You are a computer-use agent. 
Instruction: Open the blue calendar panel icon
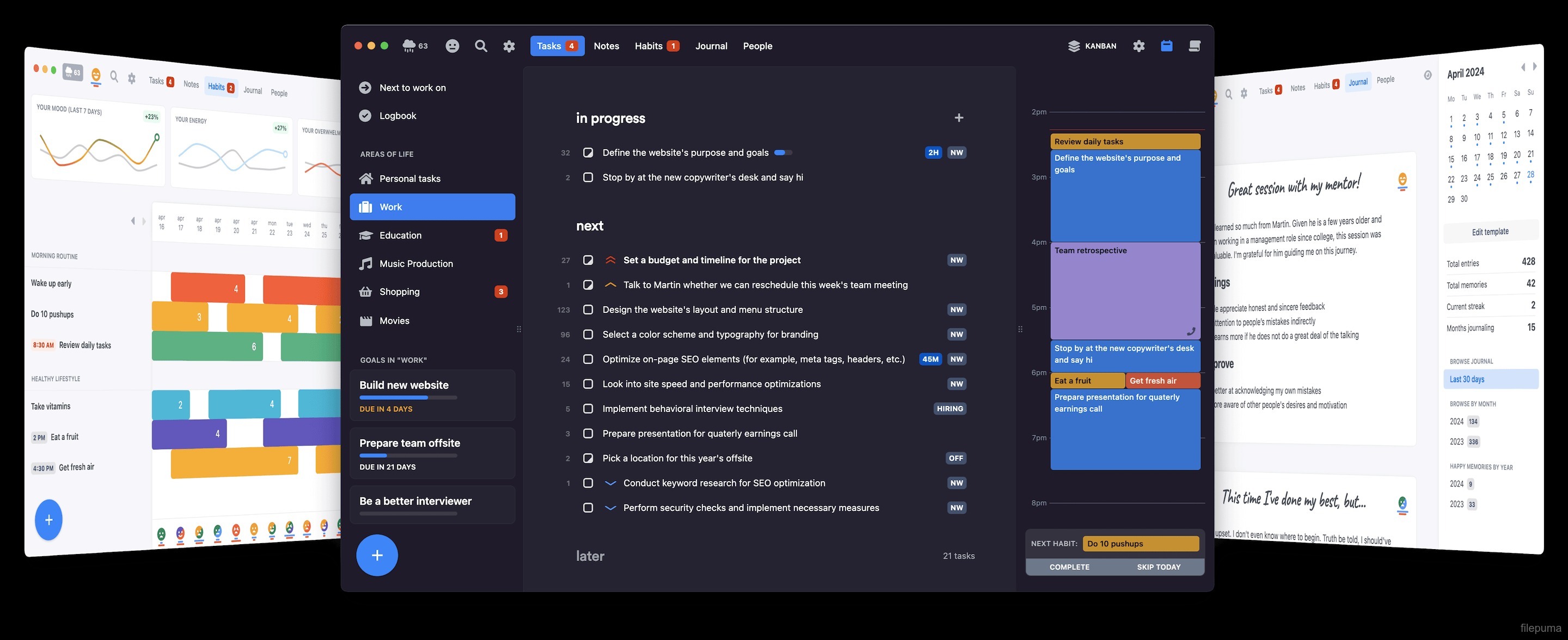[1167, 46]
